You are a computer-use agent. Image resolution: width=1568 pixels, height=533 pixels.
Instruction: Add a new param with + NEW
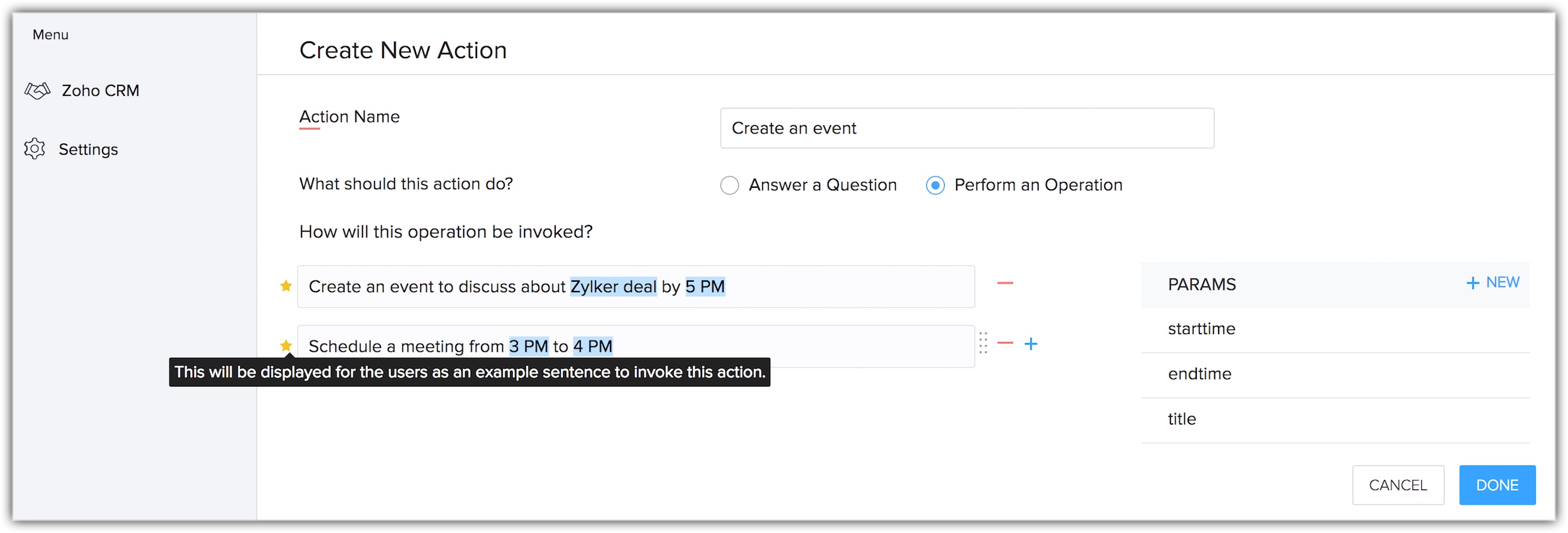pyautogui.click(x=1493, y=282)
